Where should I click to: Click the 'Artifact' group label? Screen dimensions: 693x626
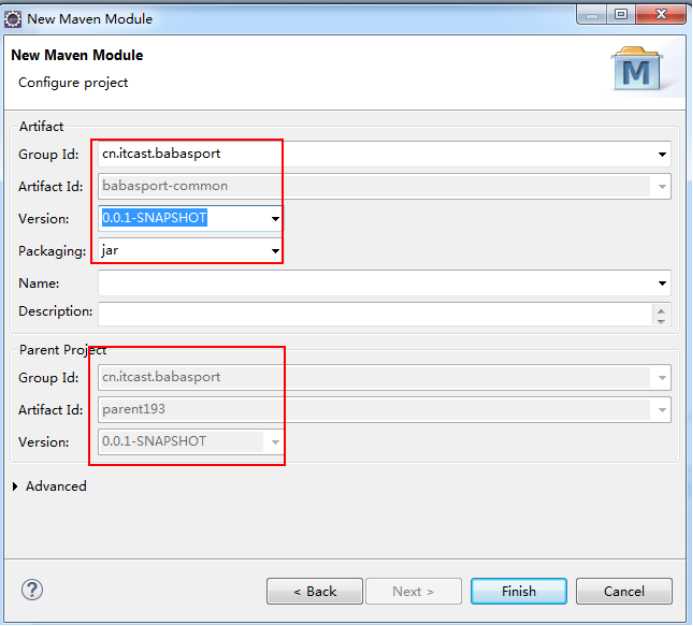(x=41, y=126)
